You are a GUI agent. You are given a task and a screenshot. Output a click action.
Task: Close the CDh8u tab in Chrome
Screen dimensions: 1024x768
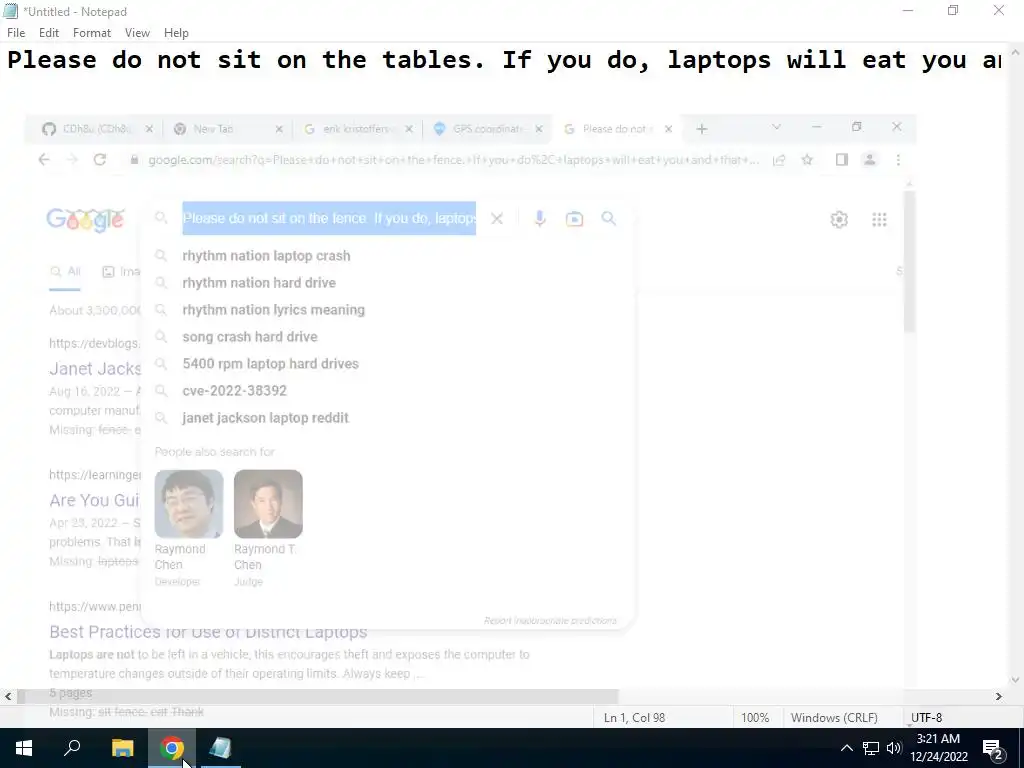coord(149,129)
